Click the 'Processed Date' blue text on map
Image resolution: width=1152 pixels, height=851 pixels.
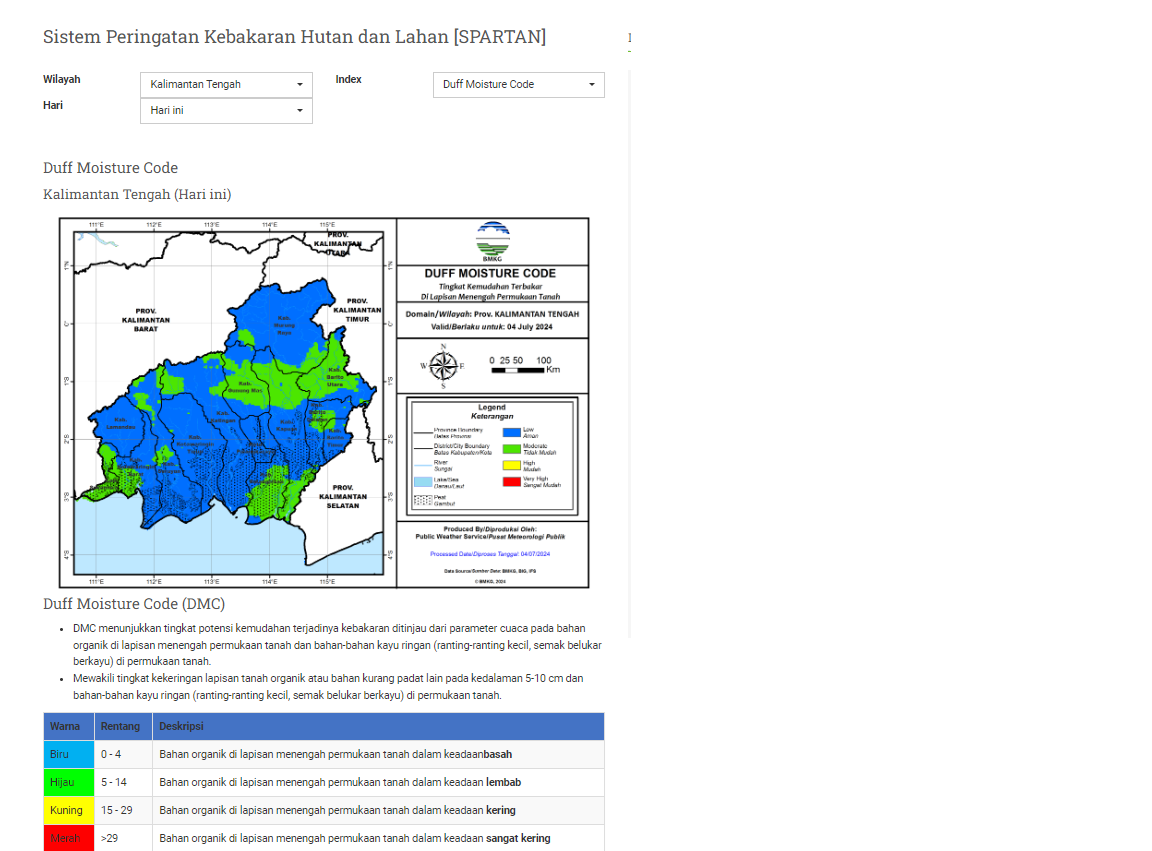pos(490,554)
